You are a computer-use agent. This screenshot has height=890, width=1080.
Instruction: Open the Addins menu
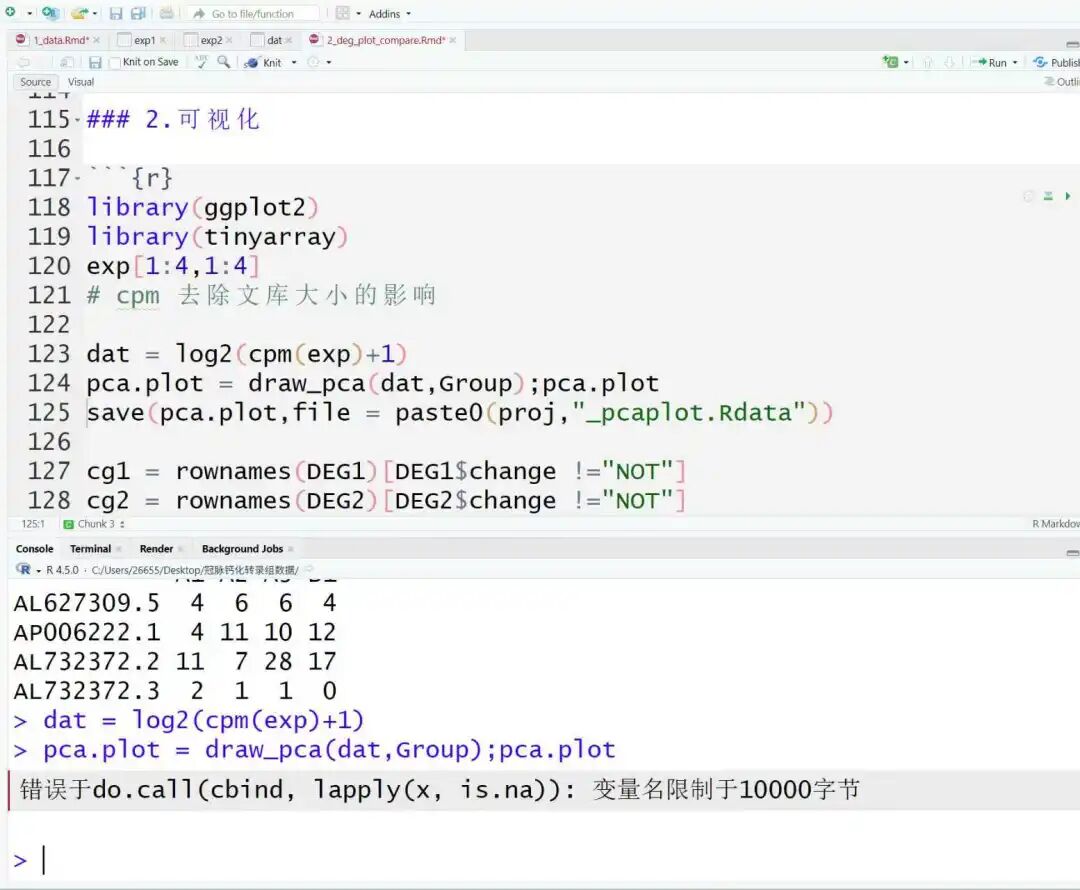tap(389, 14)
